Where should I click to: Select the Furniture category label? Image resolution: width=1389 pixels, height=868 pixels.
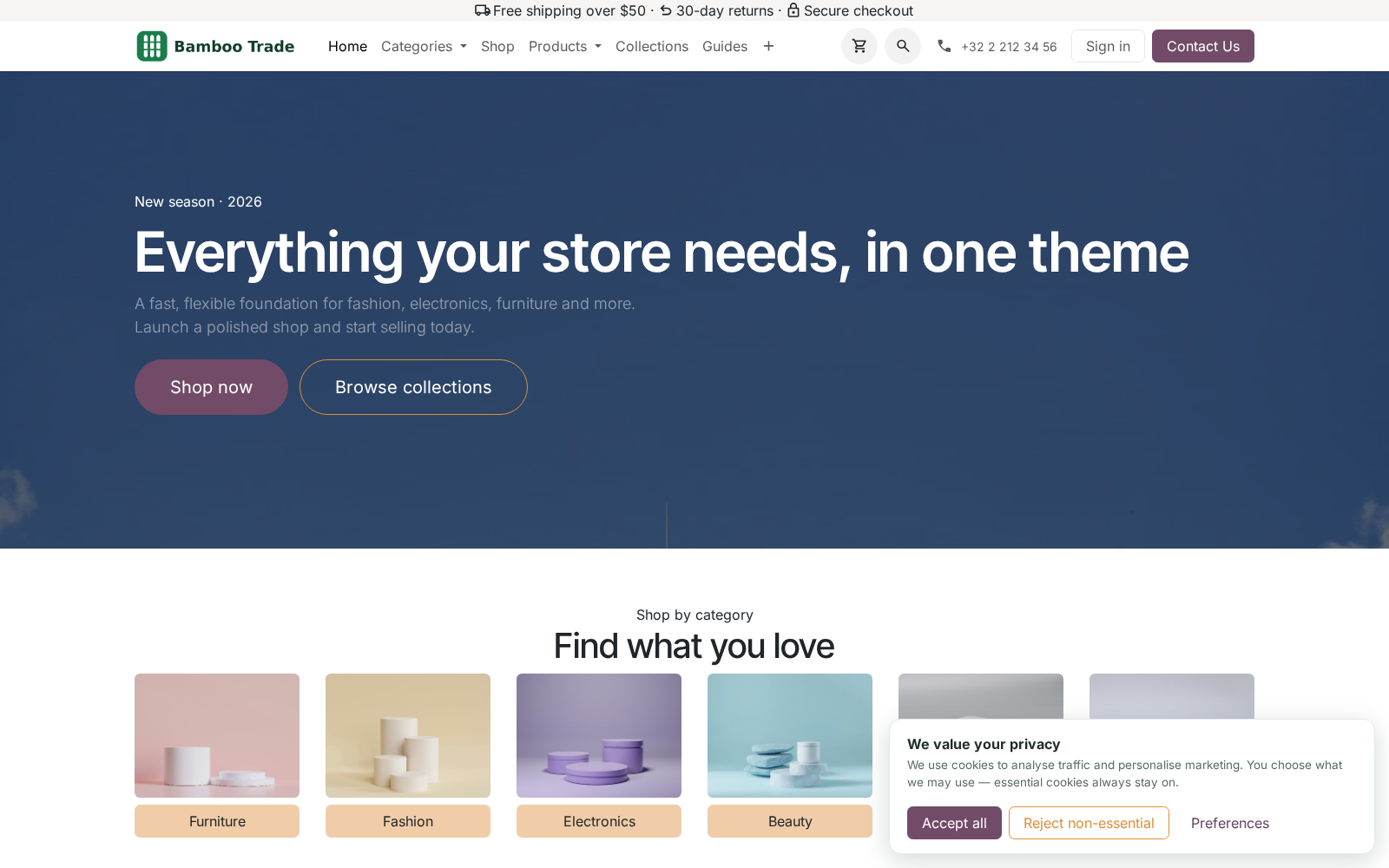(217, 821)
